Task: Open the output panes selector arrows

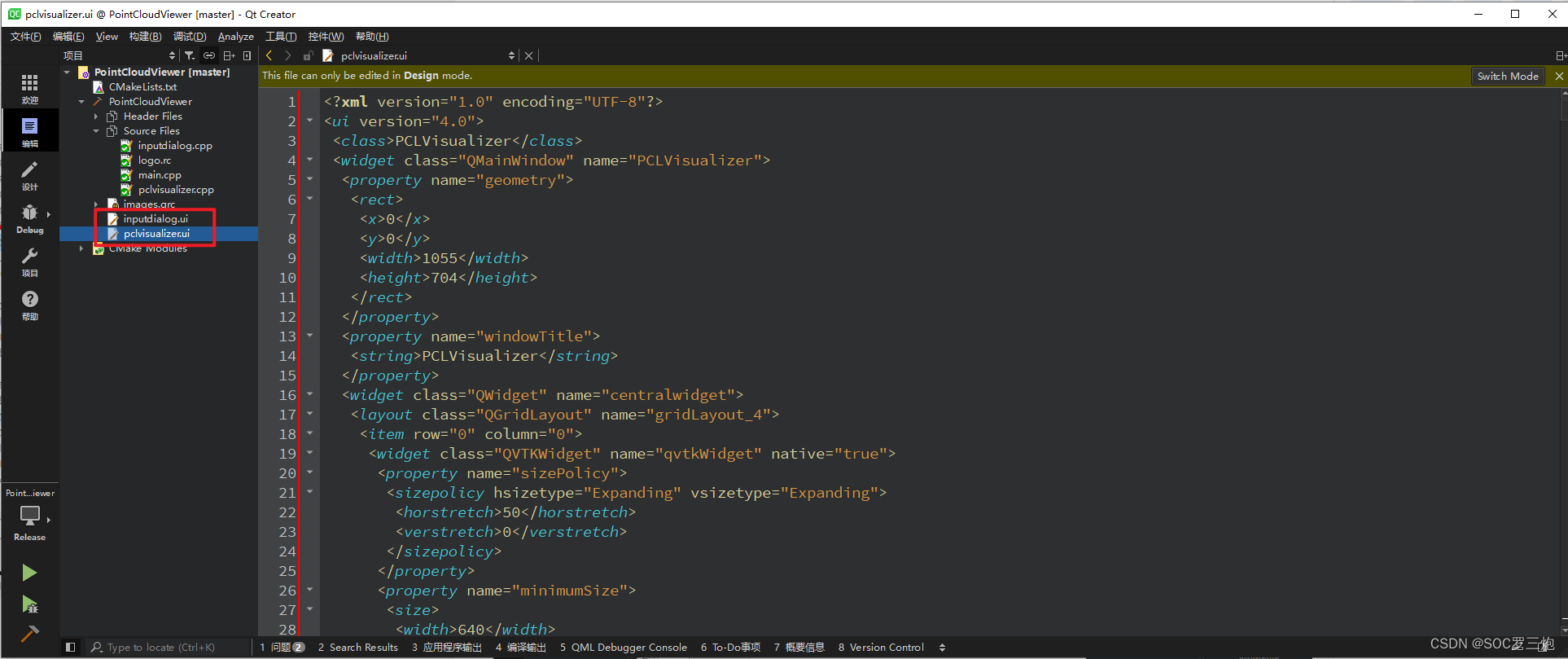Action: point(942,648)
